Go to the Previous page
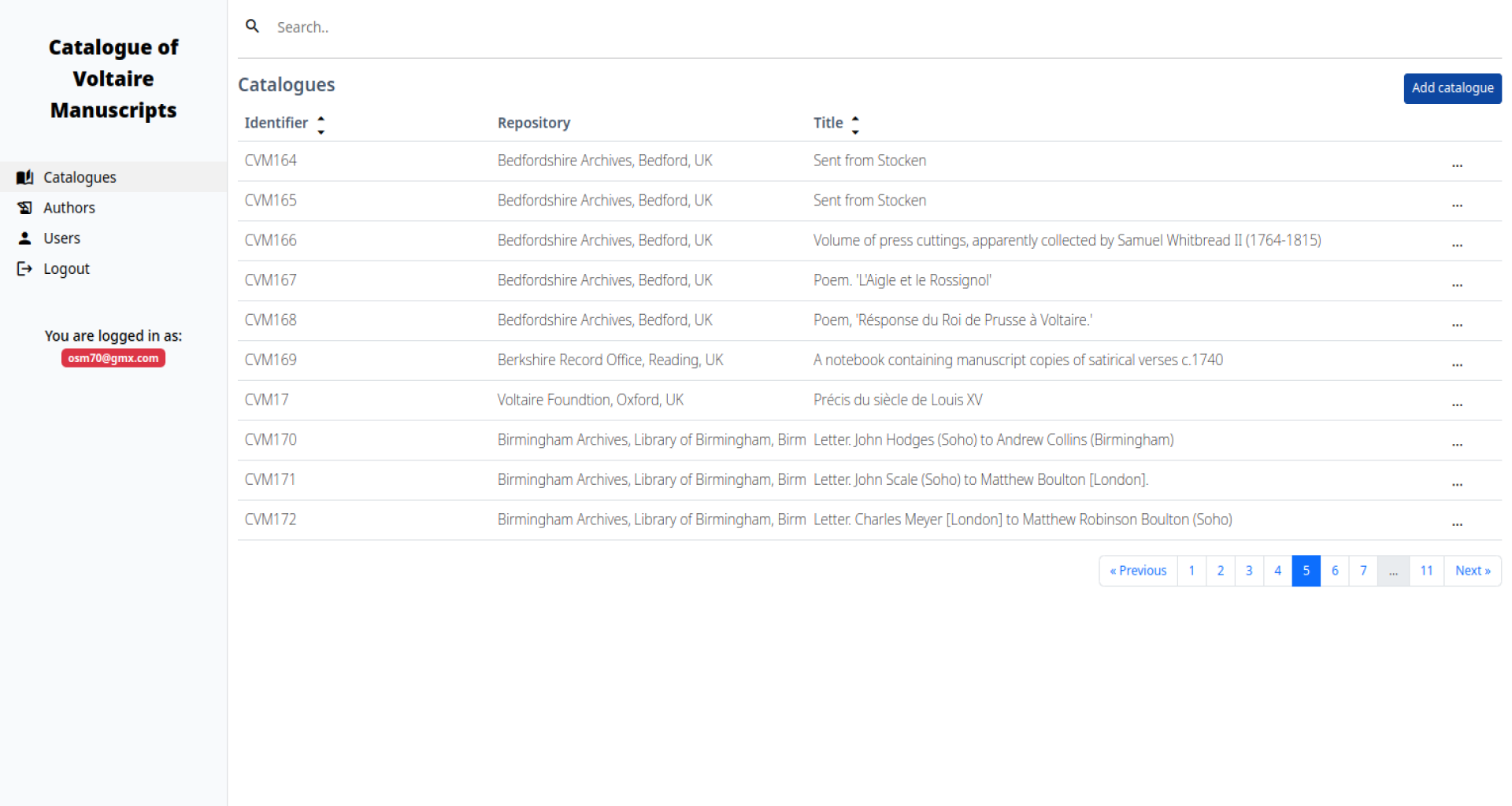1512x806 pixels. 1138,571
